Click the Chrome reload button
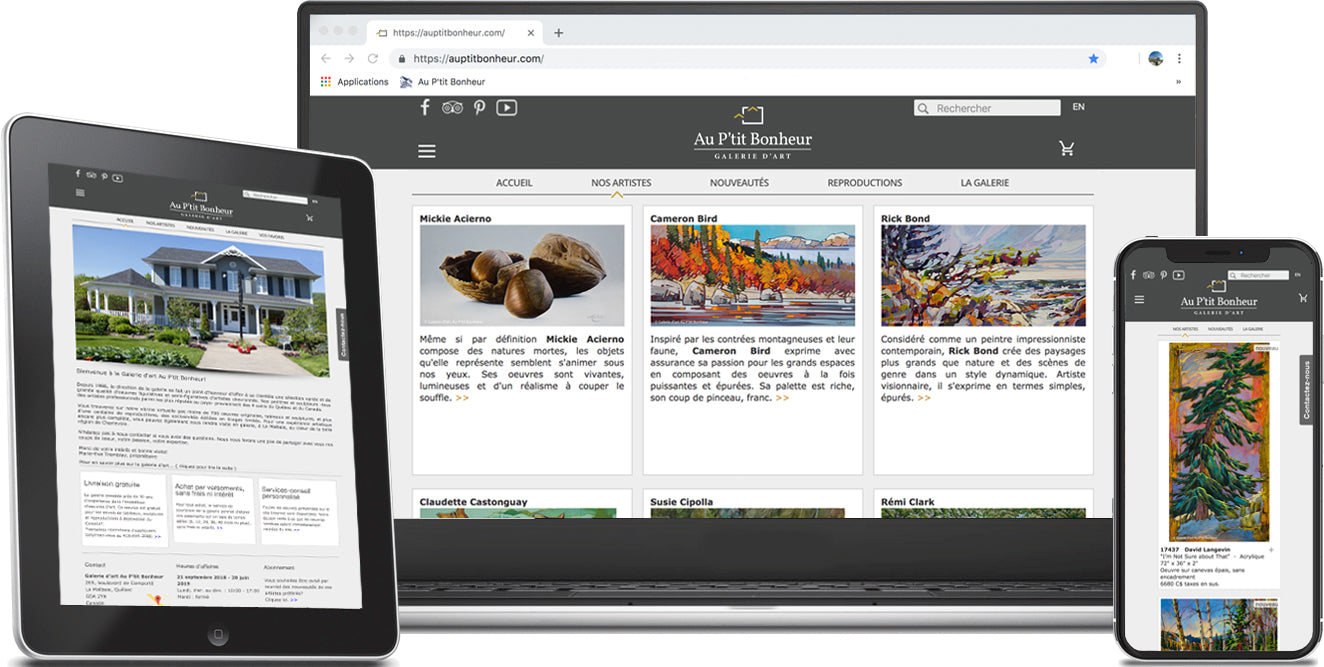The width and height of the screenshot is (1324, 667). point(373,59)
